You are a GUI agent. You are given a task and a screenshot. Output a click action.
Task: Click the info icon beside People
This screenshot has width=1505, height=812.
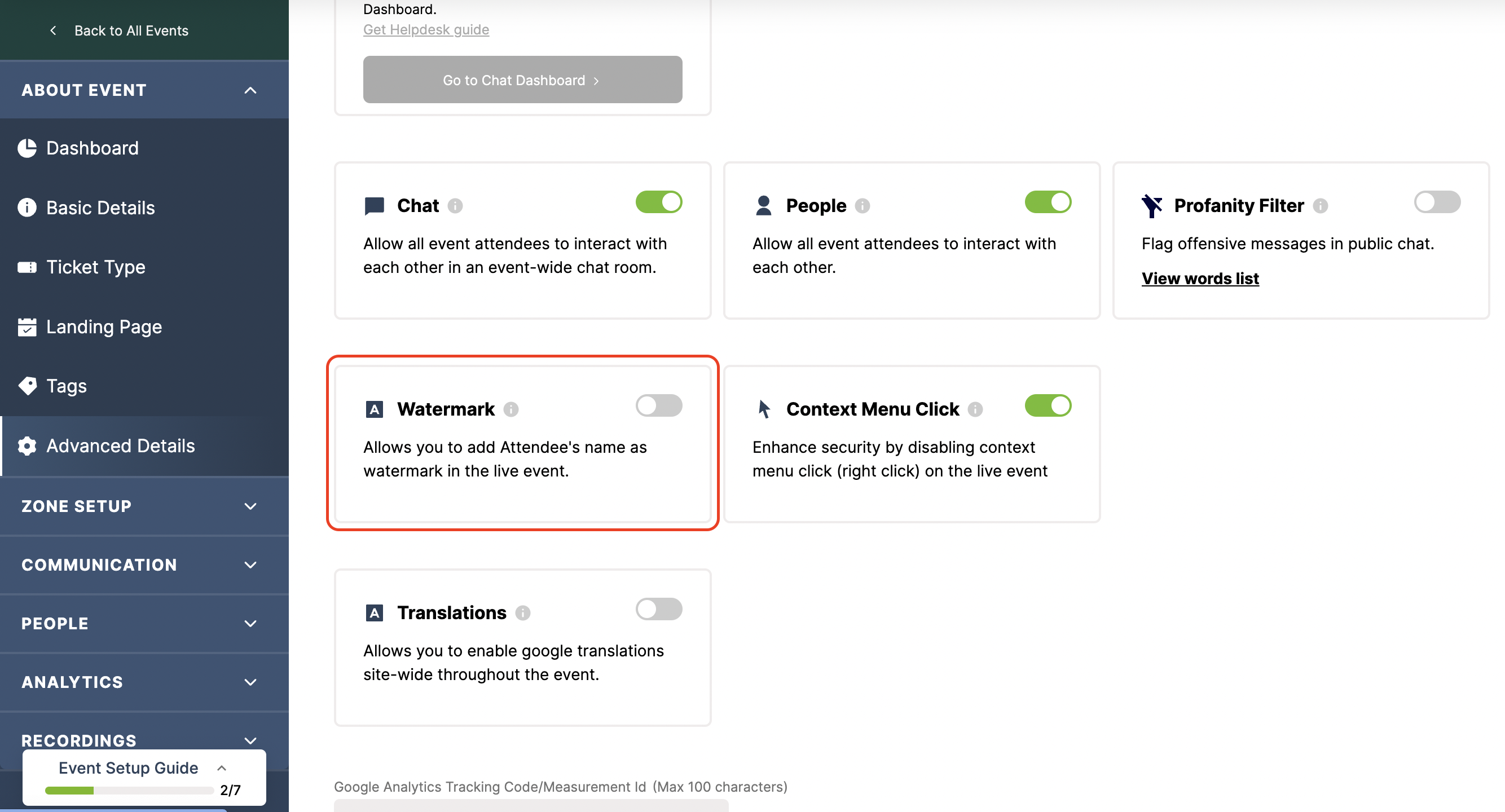(x=862, y=206)
